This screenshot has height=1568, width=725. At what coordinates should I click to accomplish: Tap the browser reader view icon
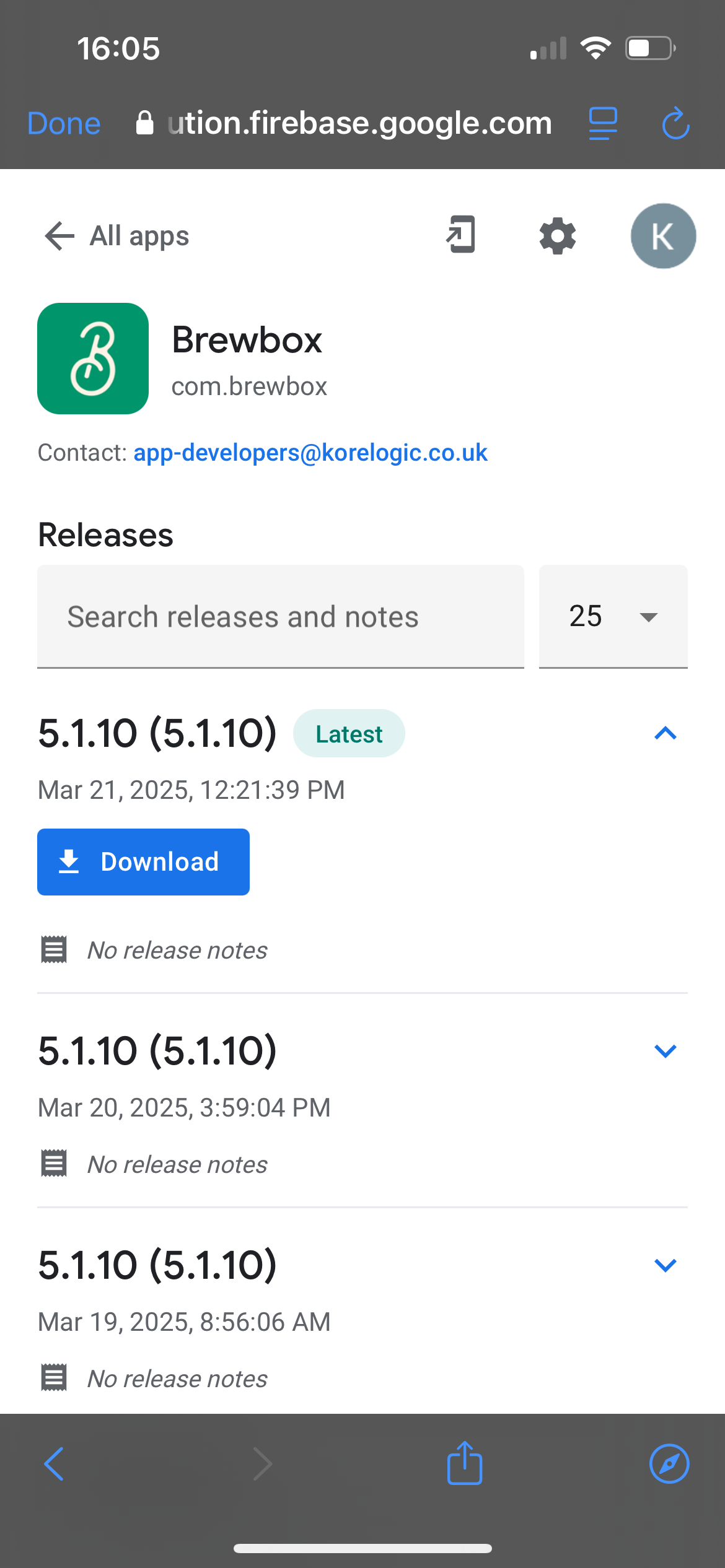[x=602, y=123]
